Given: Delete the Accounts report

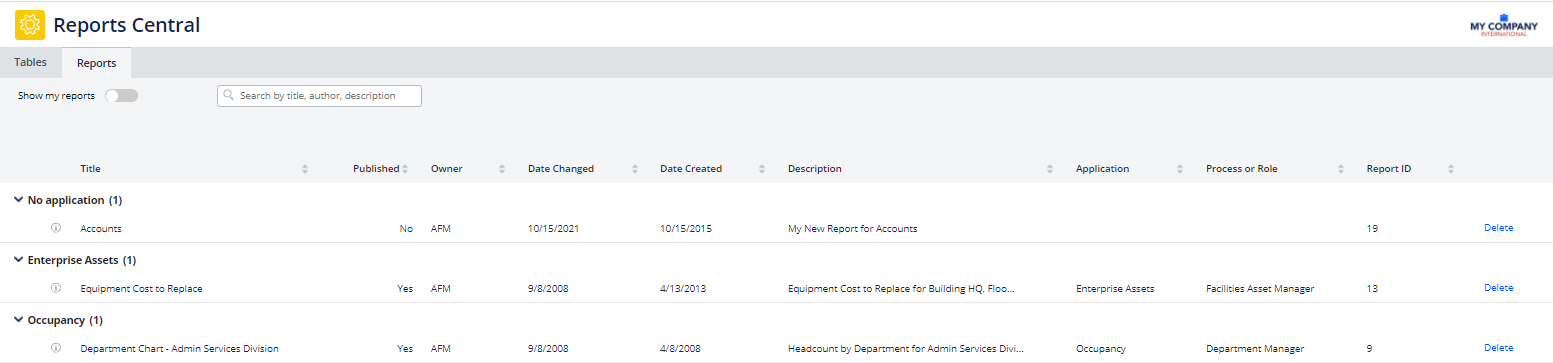Looking at the screenshot, I should coord(1498,228).
